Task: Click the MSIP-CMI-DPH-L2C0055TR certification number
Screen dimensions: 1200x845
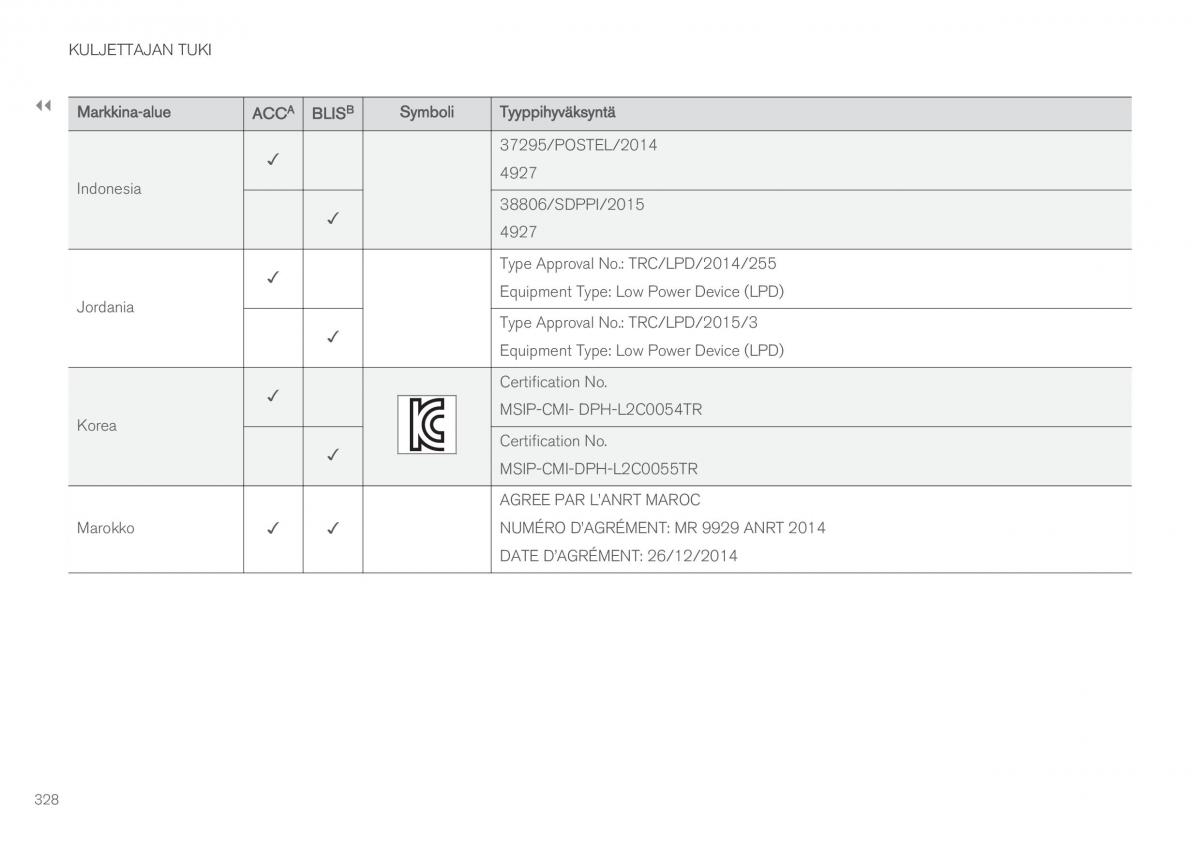Action: 599,469
